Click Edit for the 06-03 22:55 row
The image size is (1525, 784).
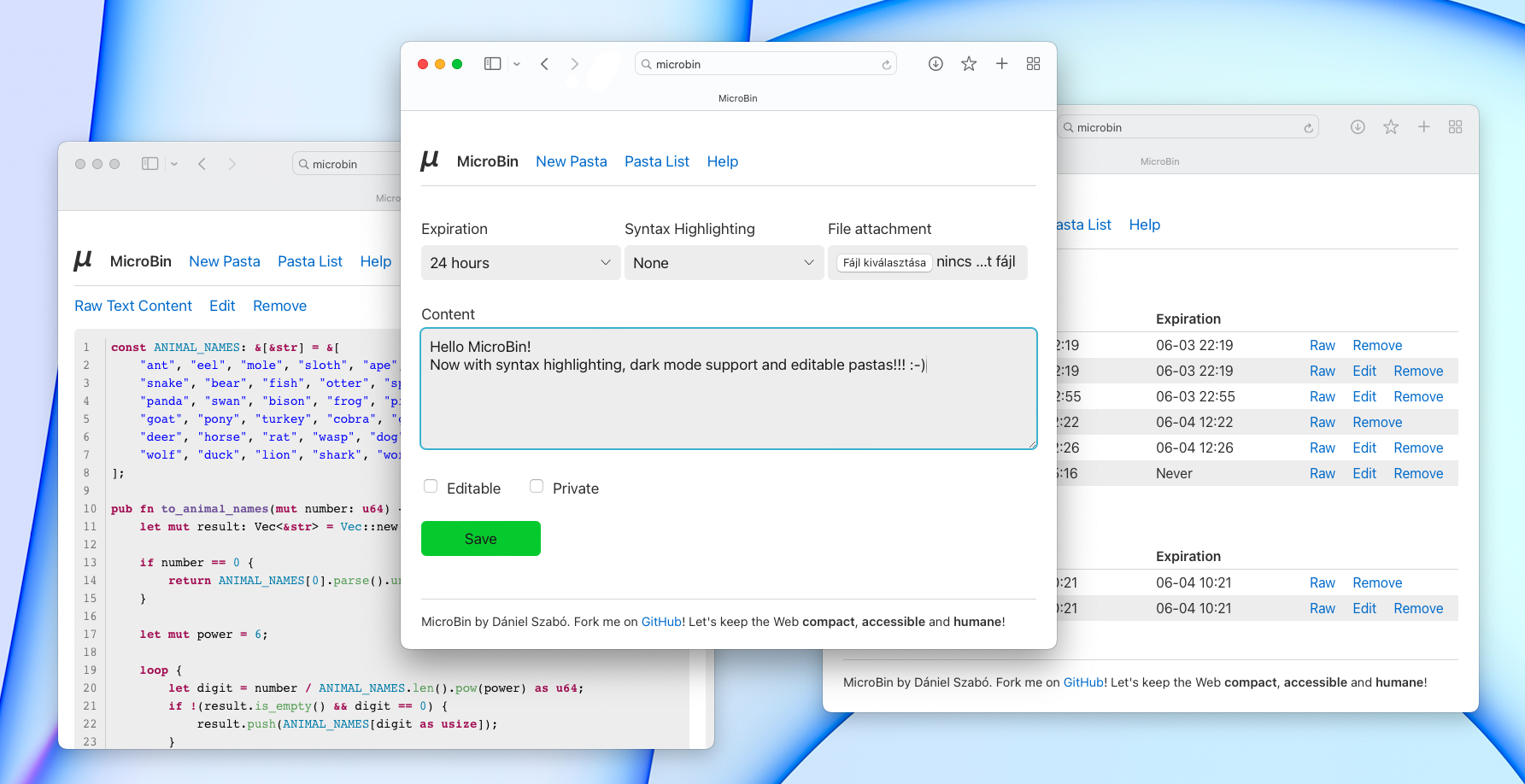click(1364, 396)
